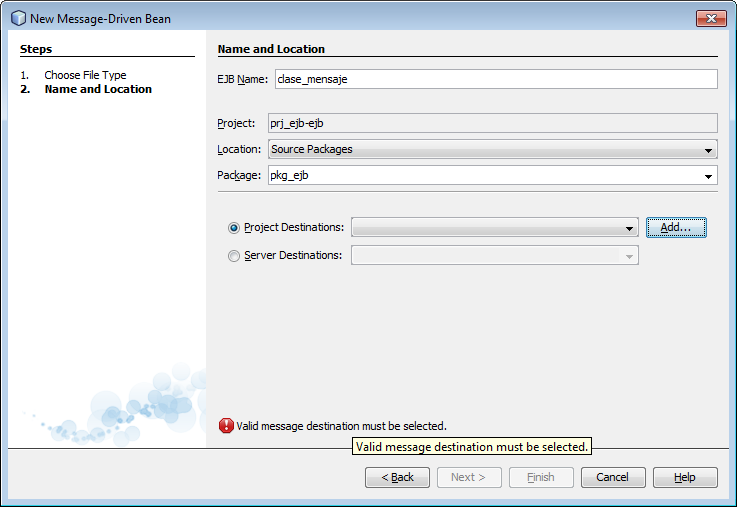737x507 pixels.
Task: Click the disabled Finish button
Action: [x=541, y=478]
